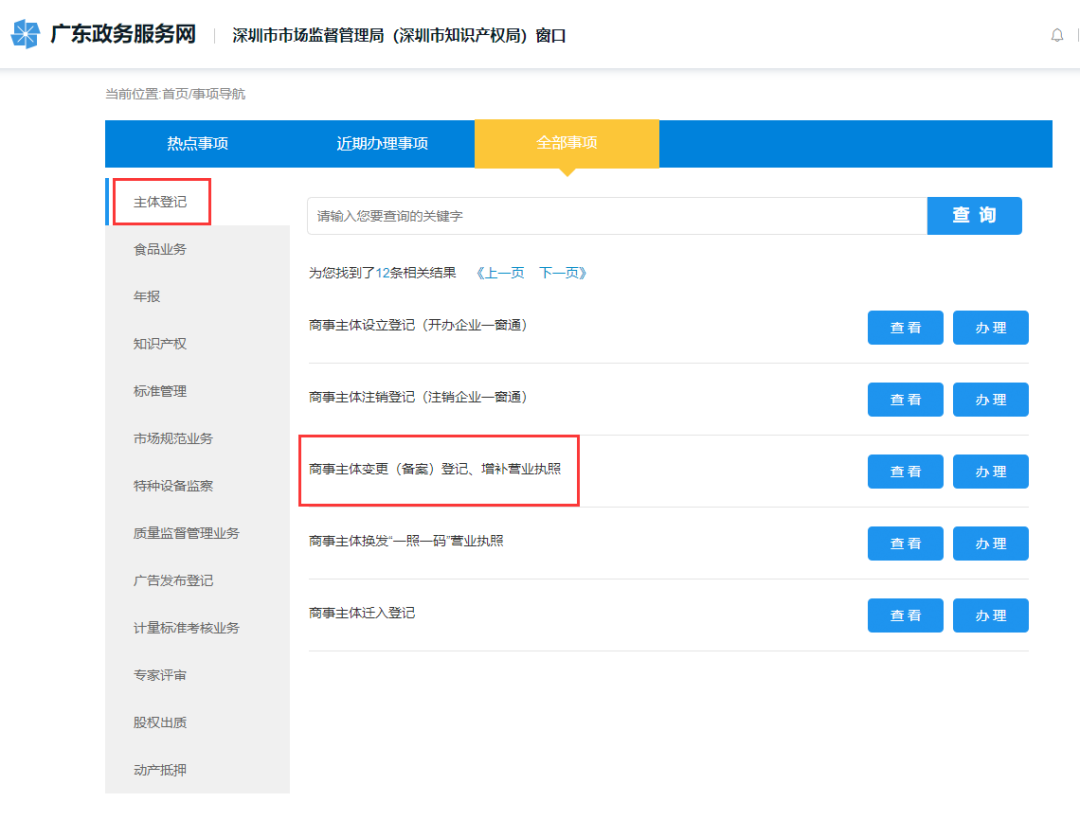The image size is (1080, 820).
Task: Open the notification bell icon
Action: [x=1057, y=36]
